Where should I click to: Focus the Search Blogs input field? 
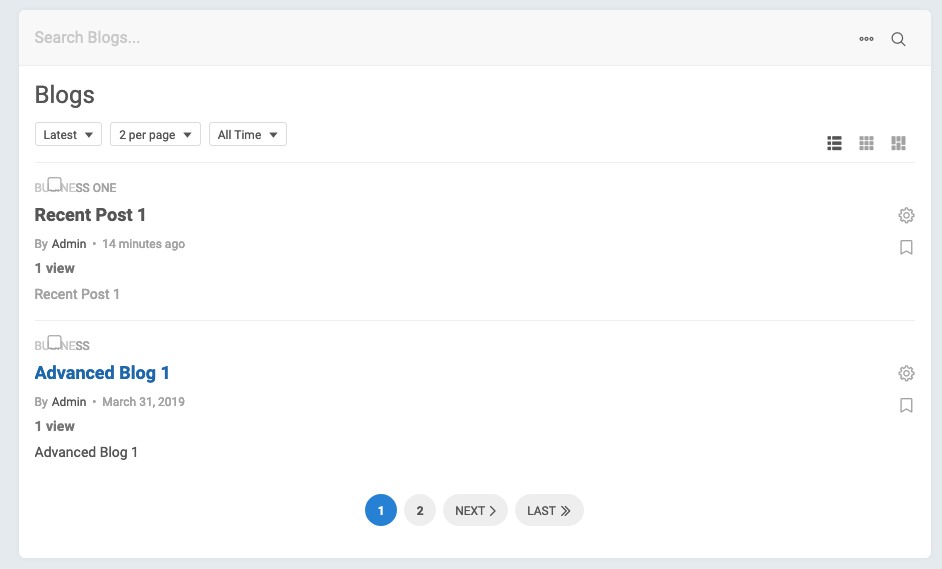[400, 38]
